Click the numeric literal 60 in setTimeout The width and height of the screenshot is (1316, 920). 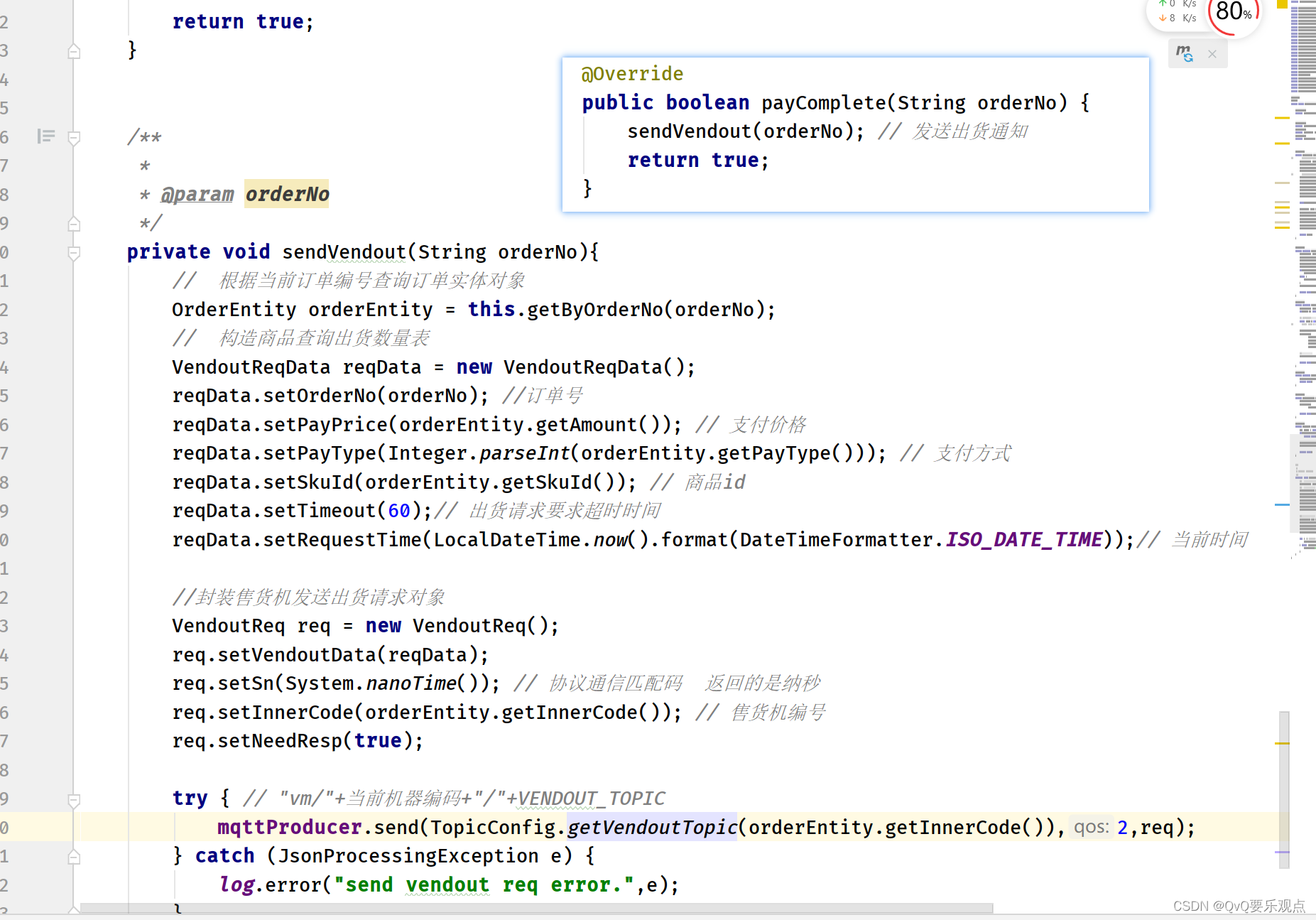coord(399,511)
